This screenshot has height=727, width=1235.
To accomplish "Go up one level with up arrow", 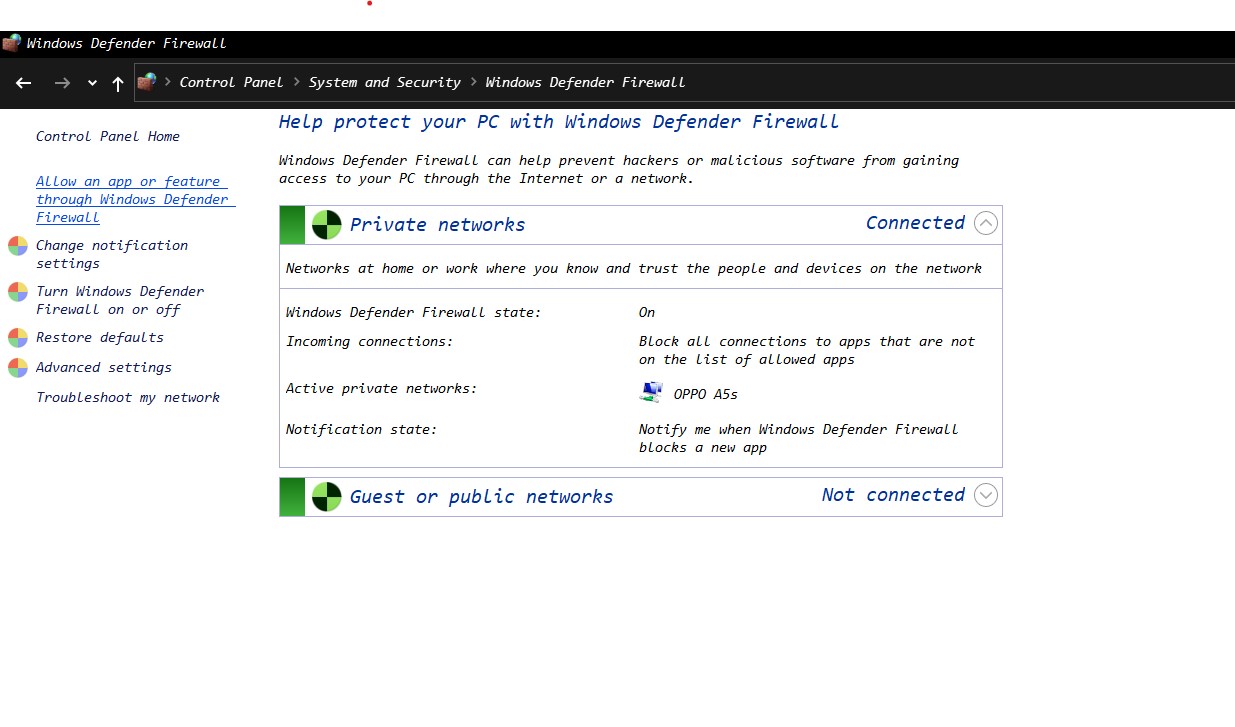I will 118,84.
